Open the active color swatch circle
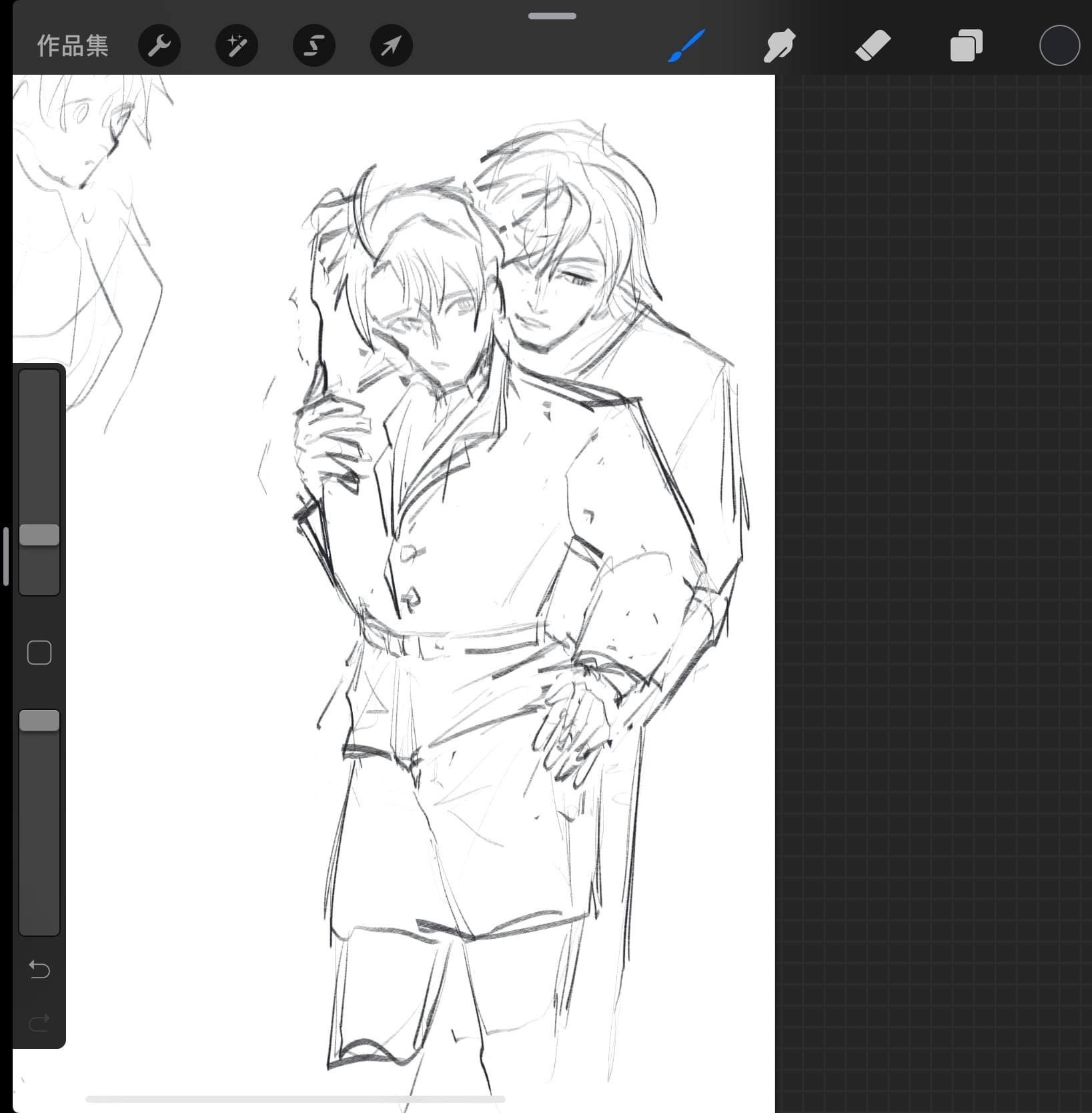This screenshot has height=1113, width=1092. (x=1059, y=46)
